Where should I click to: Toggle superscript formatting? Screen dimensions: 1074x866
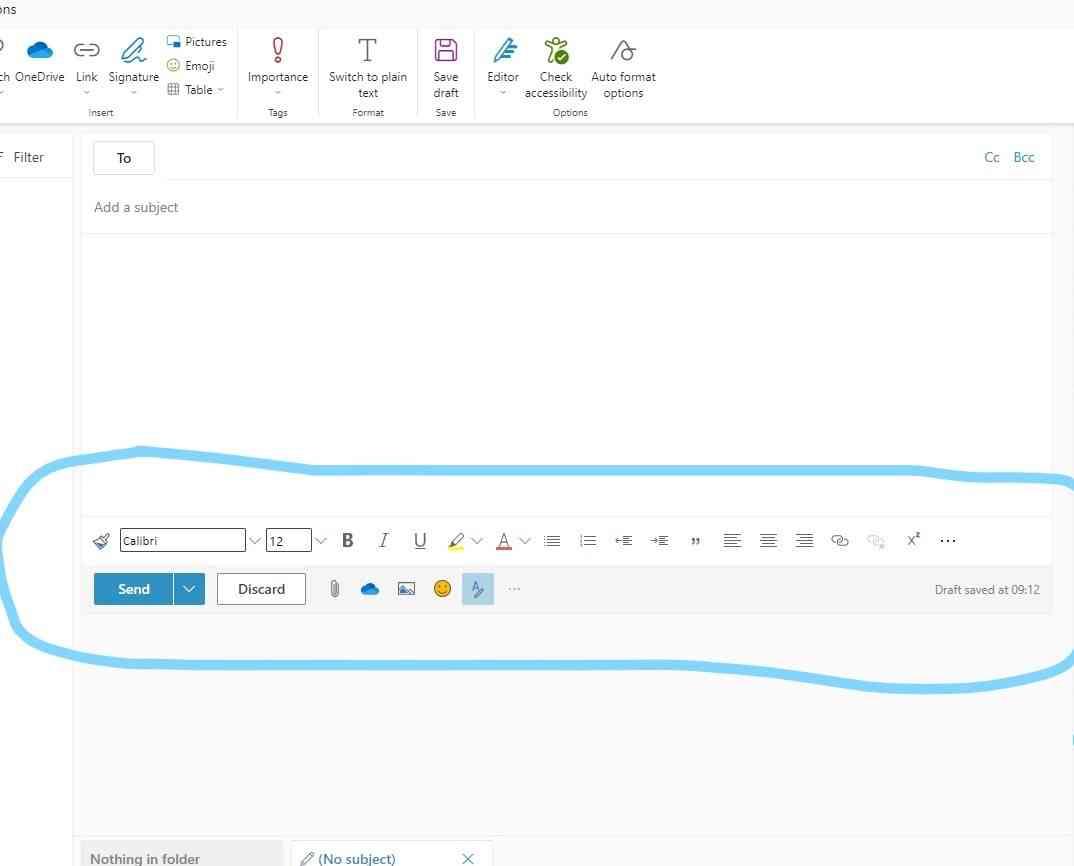click(913, 540)
